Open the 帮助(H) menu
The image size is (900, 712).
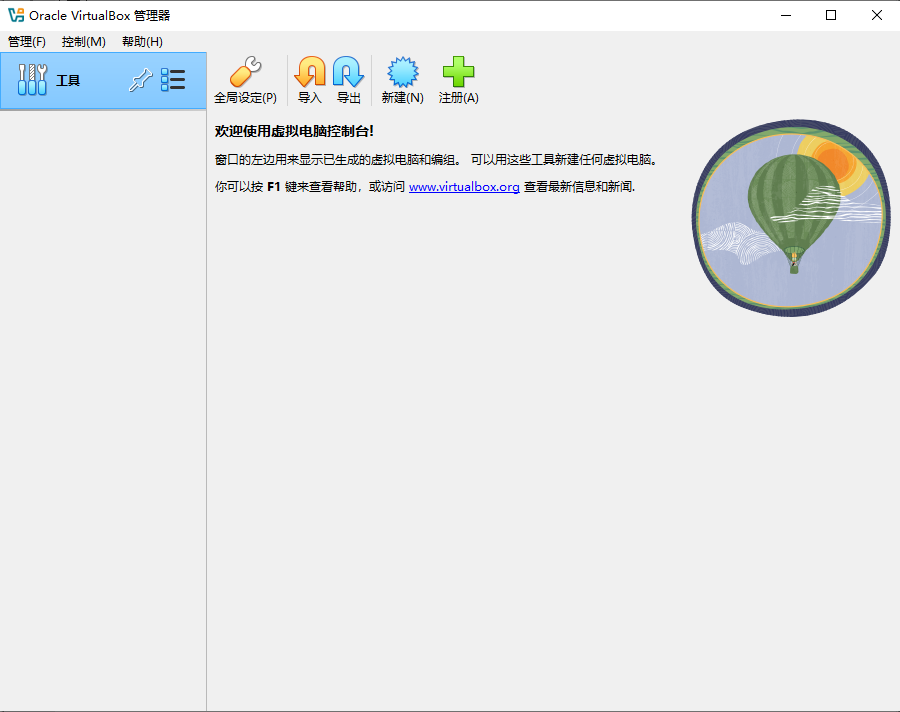[x=142, y=41]
